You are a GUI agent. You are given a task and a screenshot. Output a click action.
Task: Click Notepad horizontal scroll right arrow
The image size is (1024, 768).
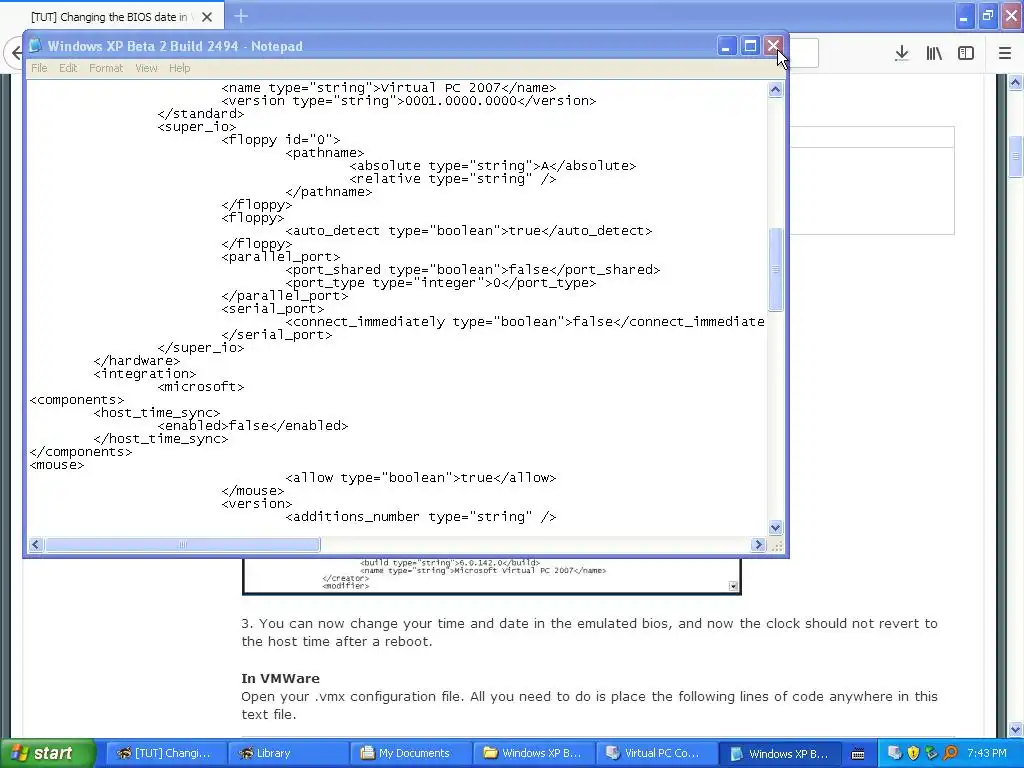point(758,544)
